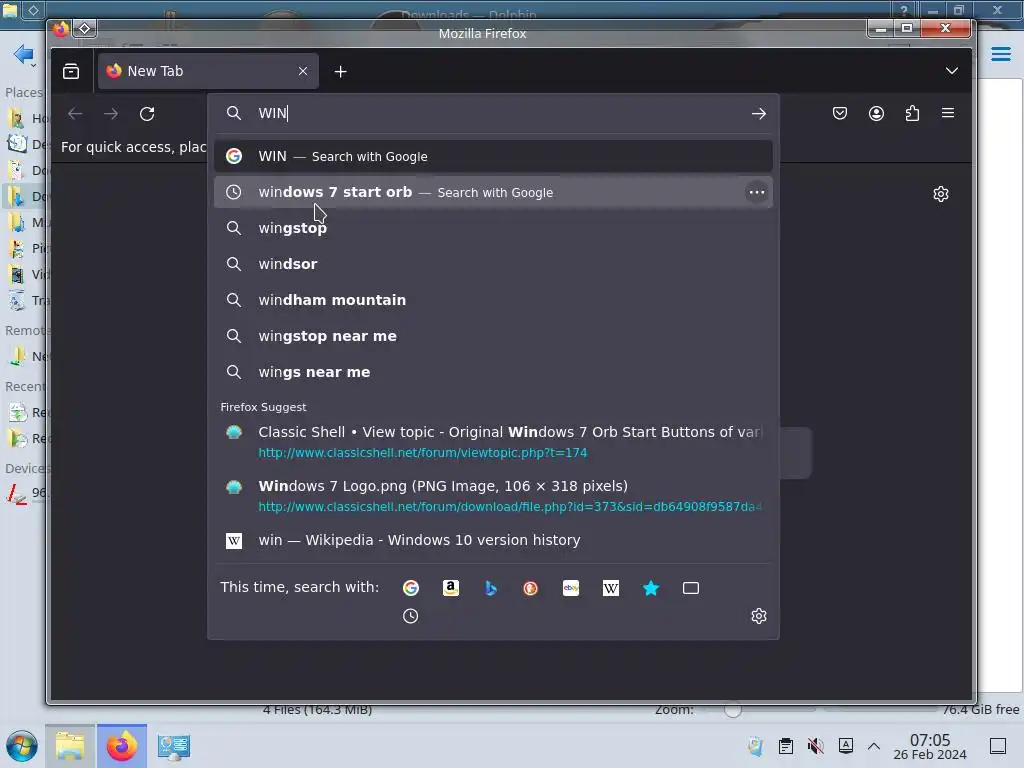Adjust the Dolphin Zoom slider
The height and width of the screenshot is (768, 1024).
pos(732,710)
